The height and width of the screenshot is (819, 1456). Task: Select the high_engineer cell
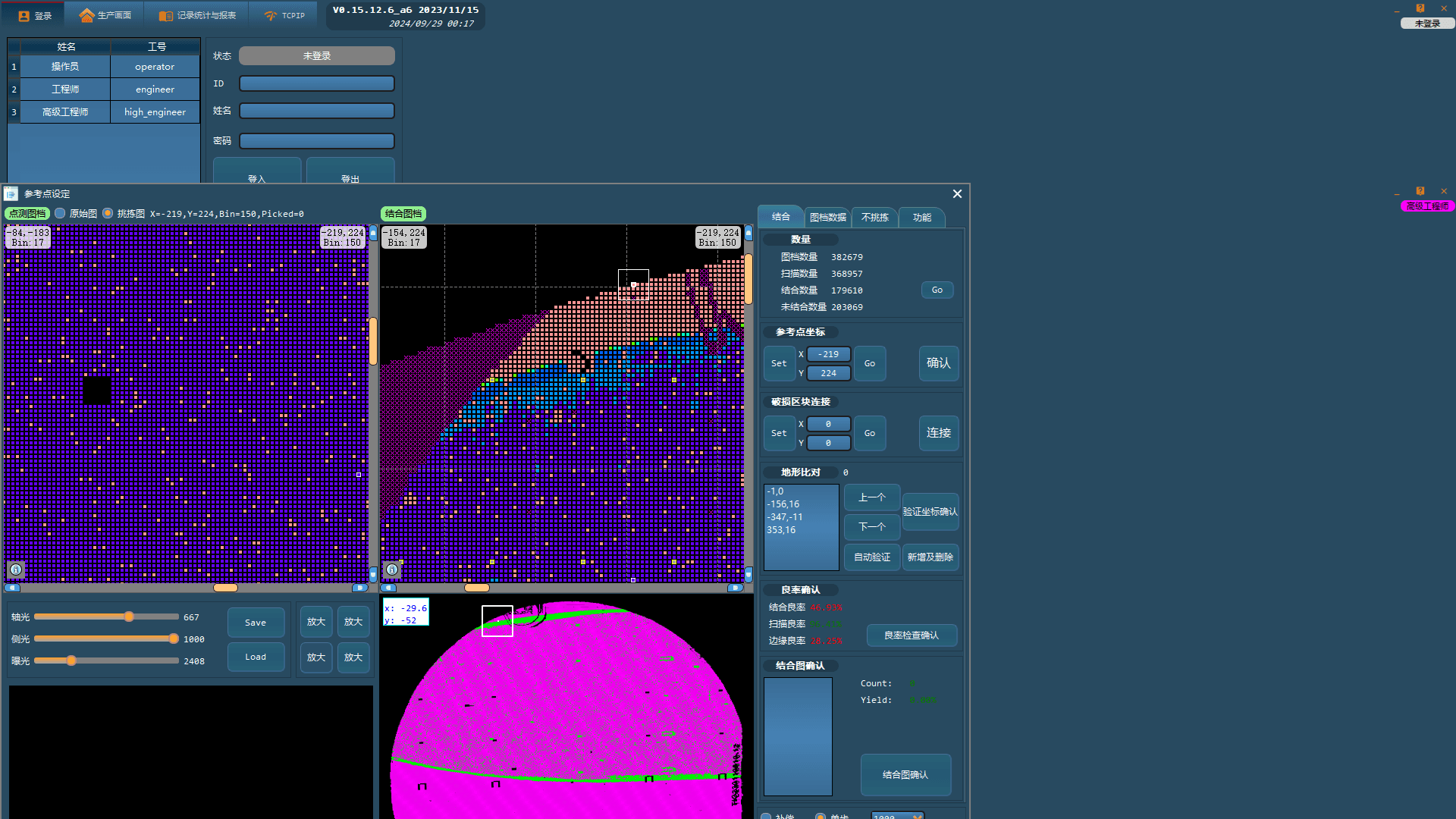click(x=155, y=112)
